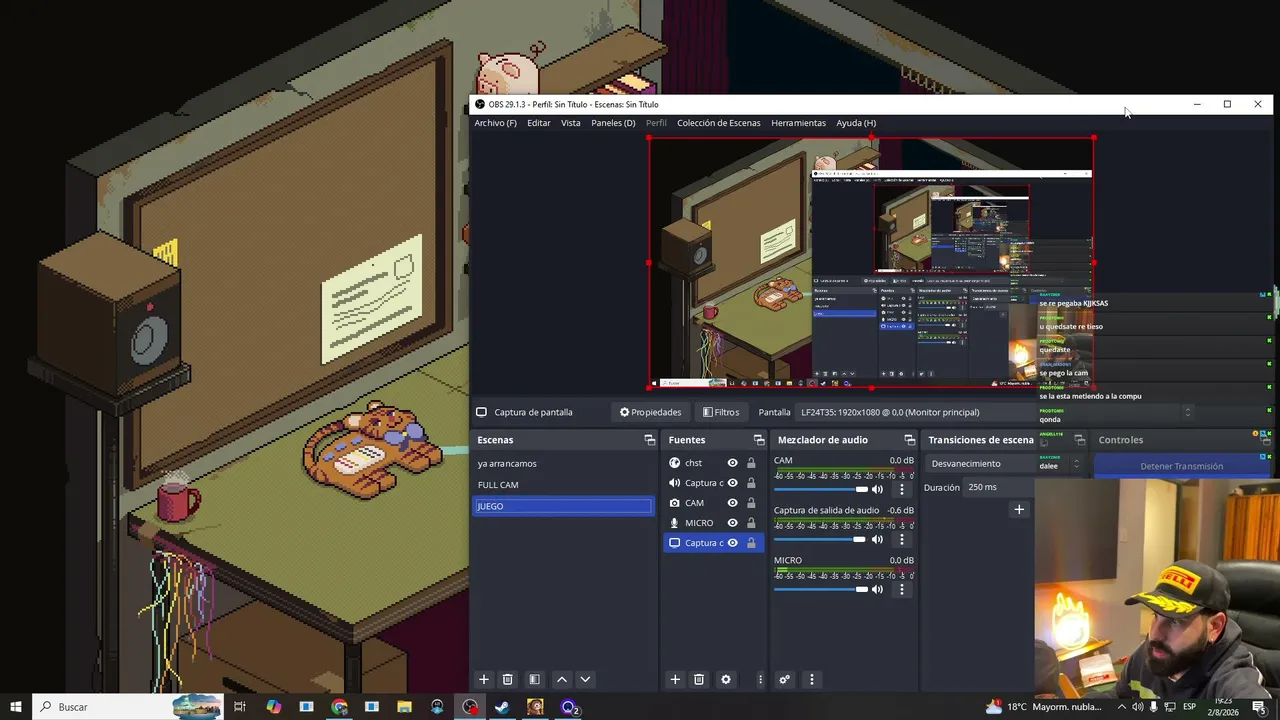Undock the Escenas panel

[x=650, y=440]
